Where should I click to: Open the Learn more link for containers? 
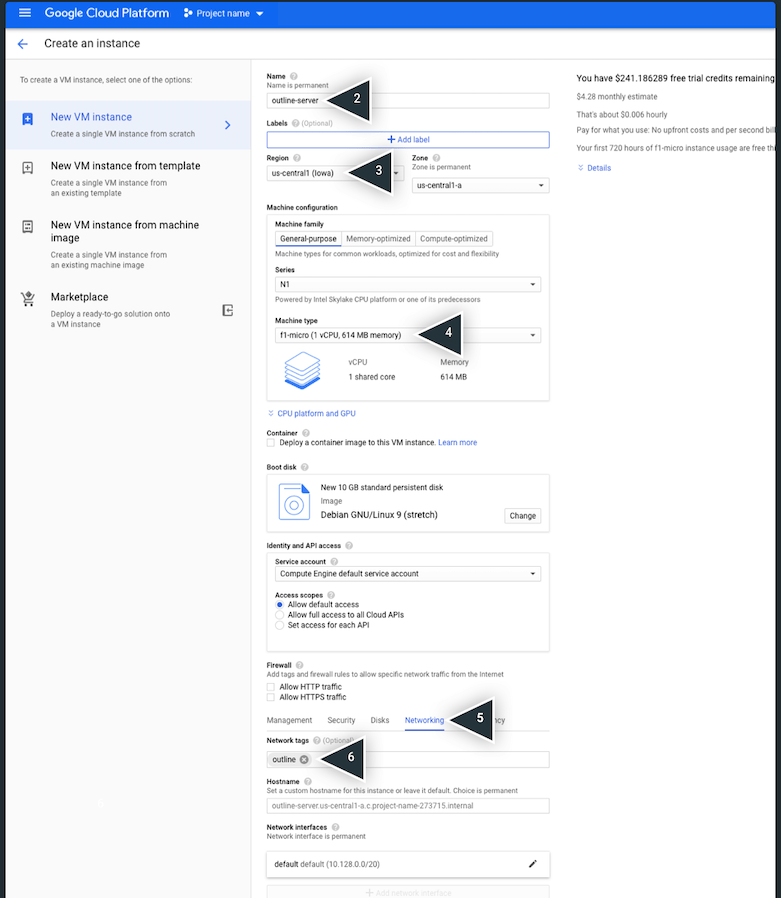tap(457, 443)
